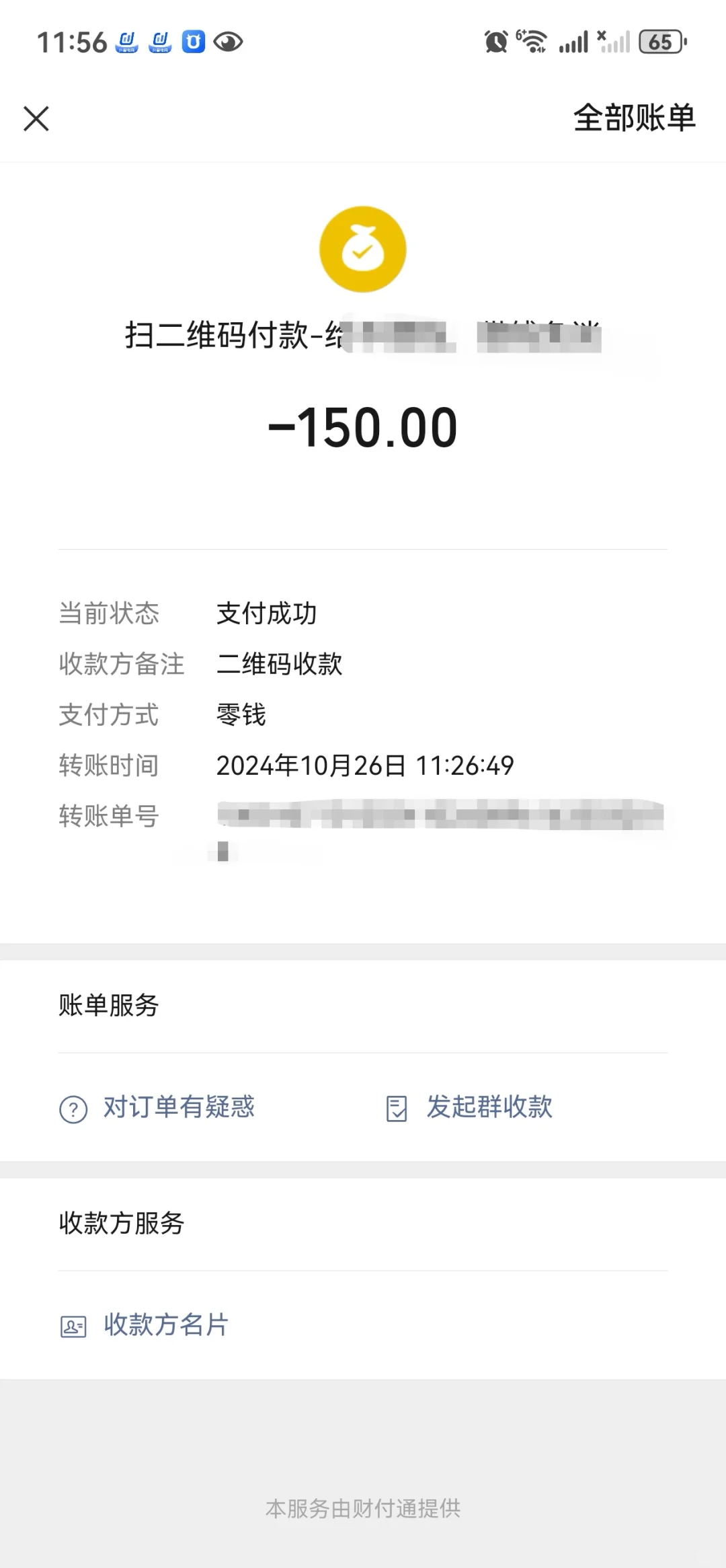Screen dimensions: 726x1568
Task: Tap the 发起群收款 clipboard icon
Action: pos(397,1109)
